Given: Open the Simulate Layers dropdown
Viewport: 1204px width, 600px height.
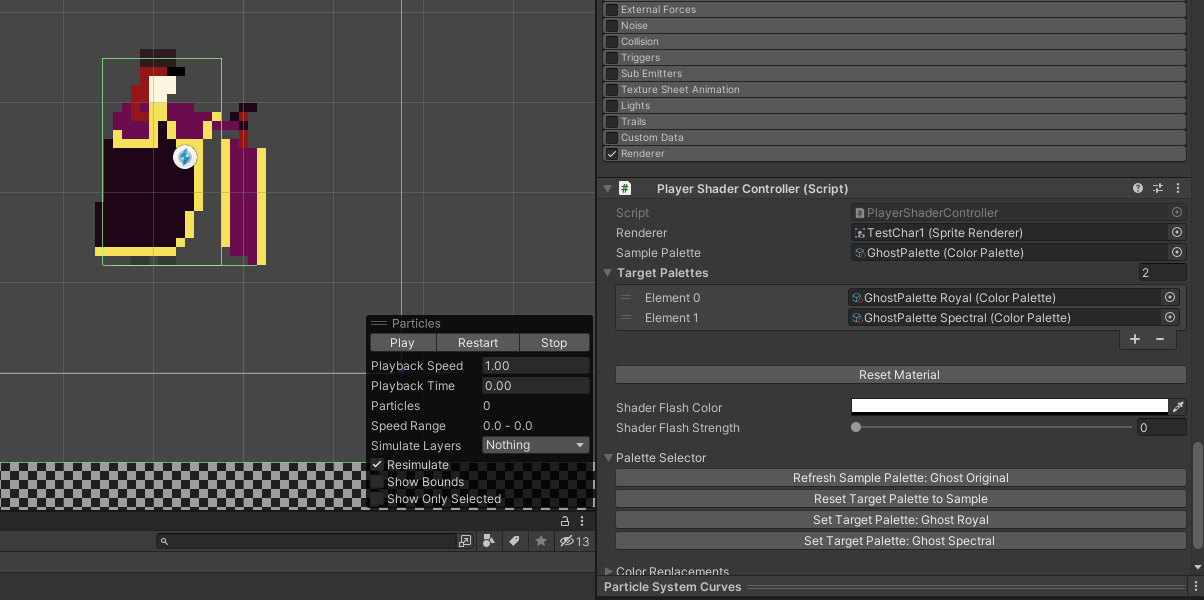Looking at the screenshot, I should click(536, 445).
